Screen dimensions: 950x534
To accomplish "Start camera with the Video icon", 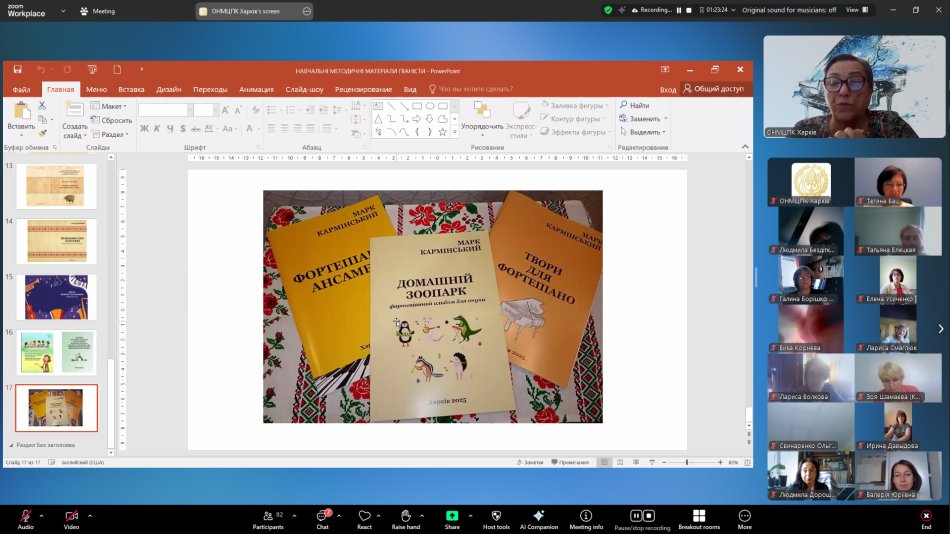I will [x=71, y=515].
